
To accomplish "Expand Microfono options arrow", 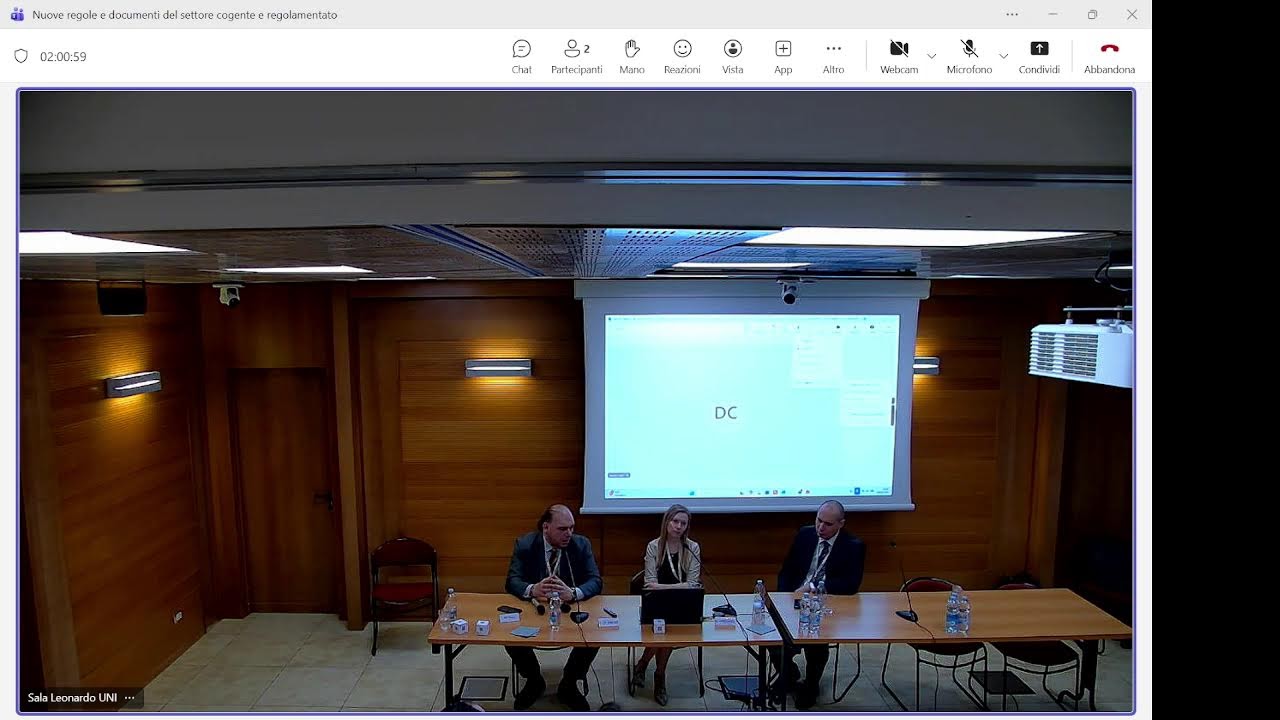I will (x=1004, y=56).
